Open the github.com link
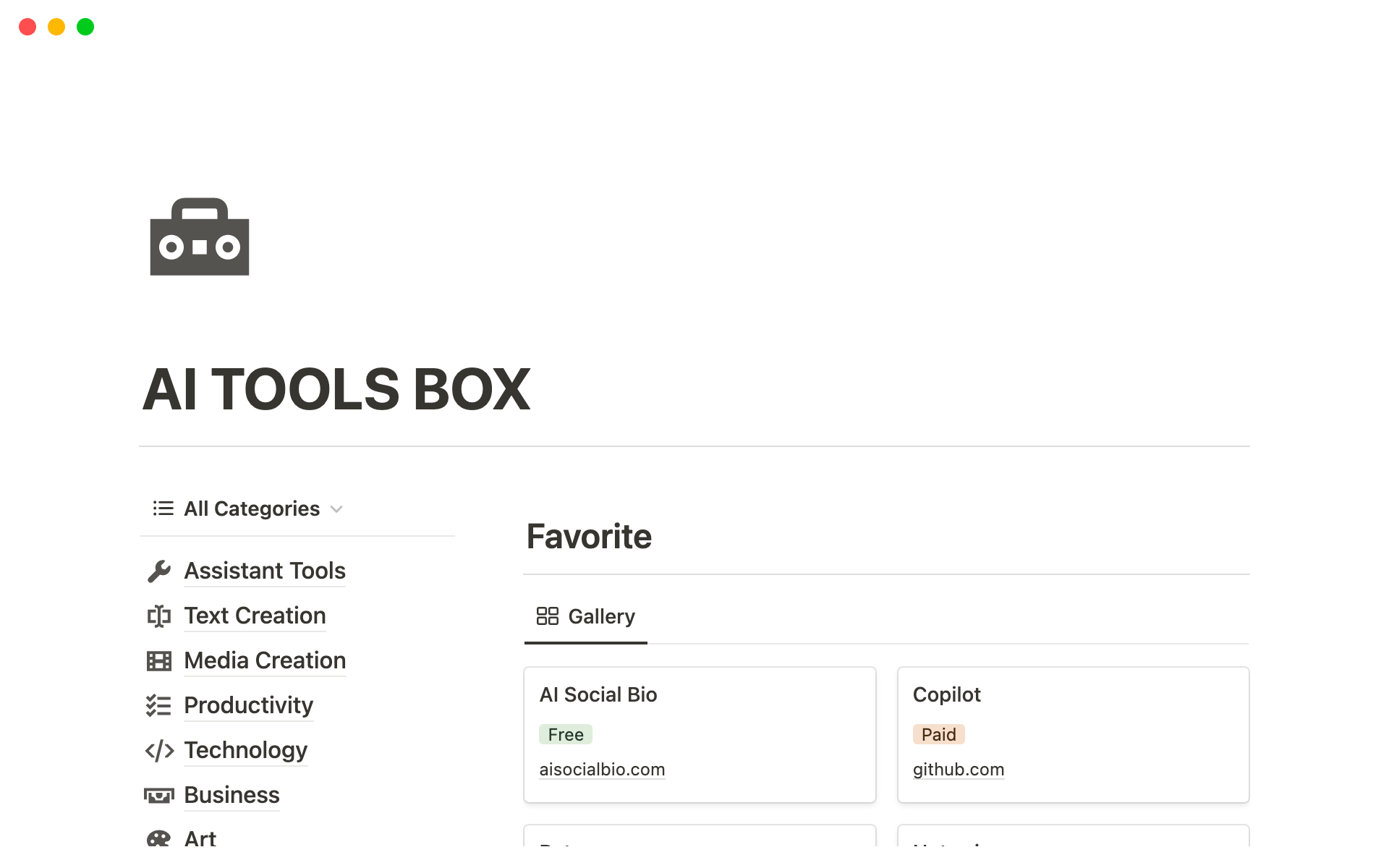 [958, 770]
